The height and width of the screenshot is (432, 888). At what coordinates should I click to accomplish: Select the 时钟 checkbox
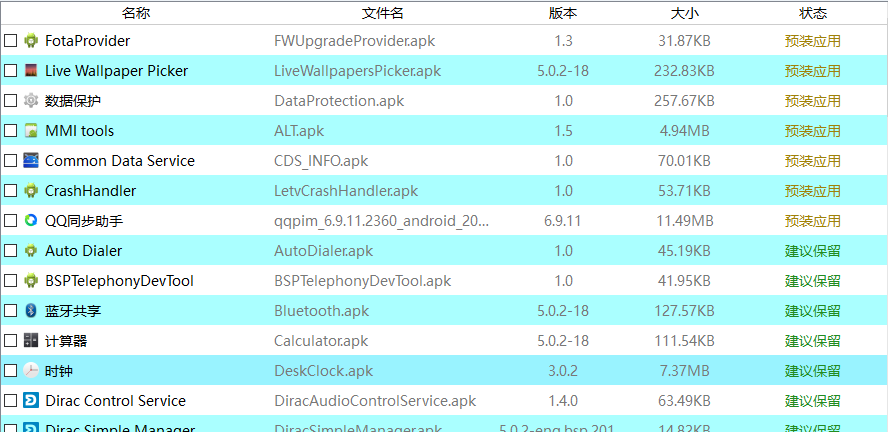pos(10,371)
